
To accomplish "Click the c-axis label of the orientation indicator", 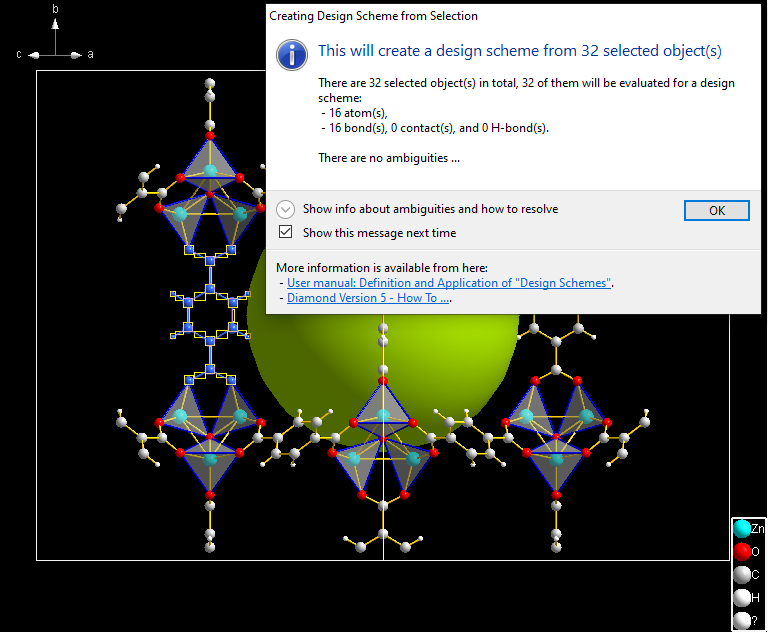I will [x=19, y=54].
